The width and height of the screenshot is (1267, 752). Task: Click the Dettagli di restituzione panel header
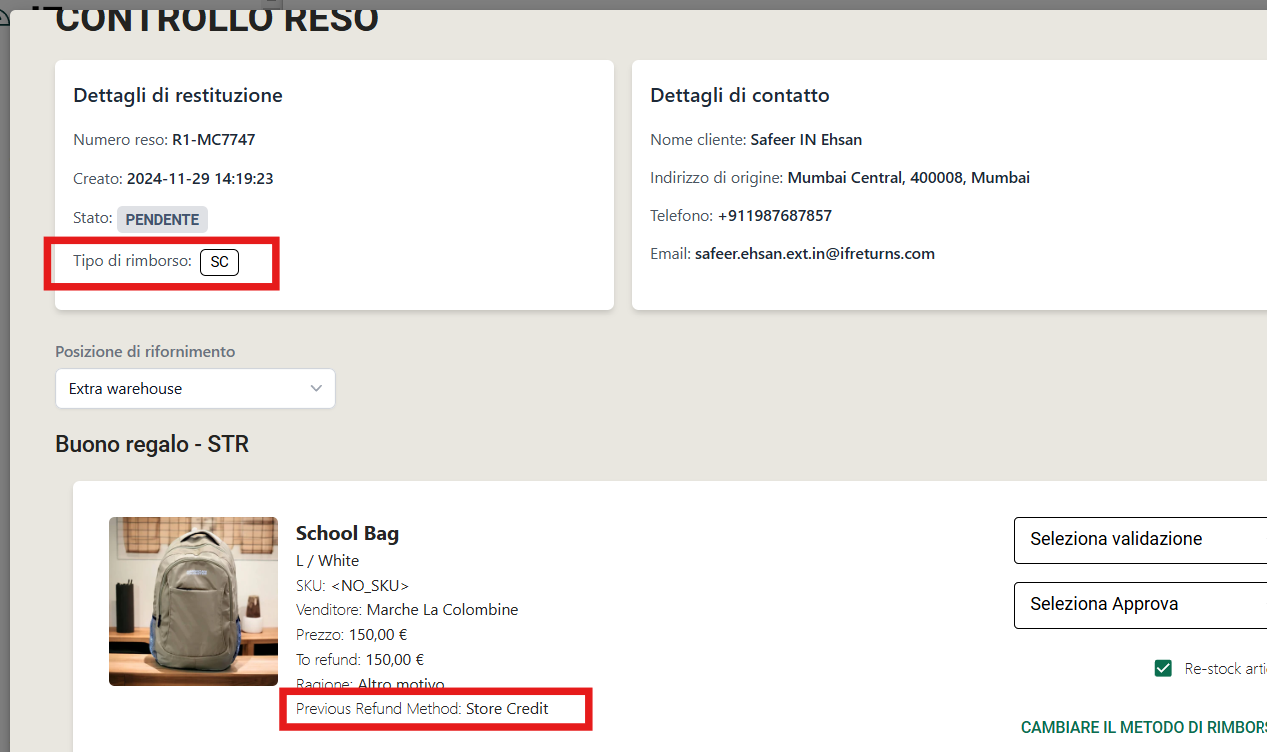(178, 95)
